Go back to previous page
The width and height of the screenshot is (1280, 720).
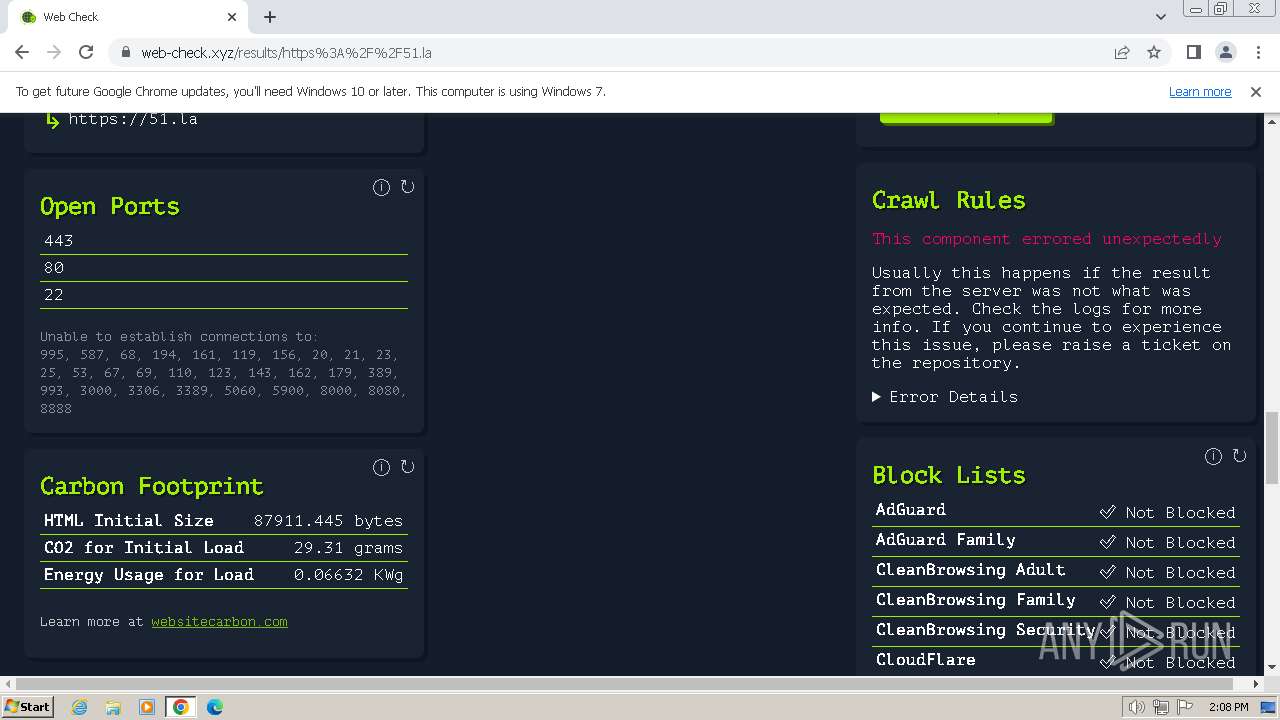coord(22,52)
